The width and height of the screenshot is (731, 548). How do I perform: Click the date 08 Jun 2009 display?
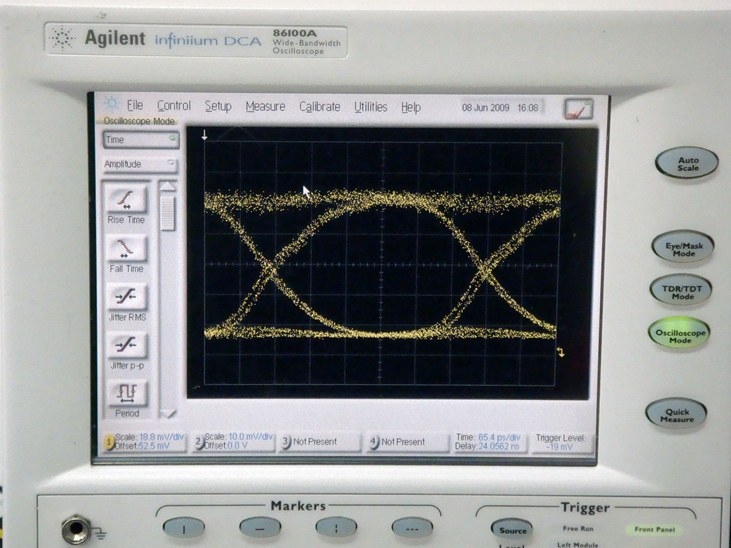[x=485, y=108]
